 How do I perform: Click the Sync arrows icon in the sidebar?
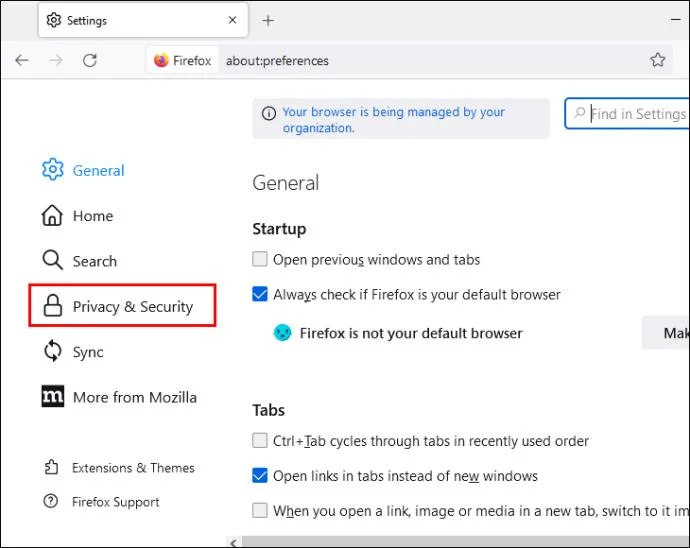click(x=53, y=351)
